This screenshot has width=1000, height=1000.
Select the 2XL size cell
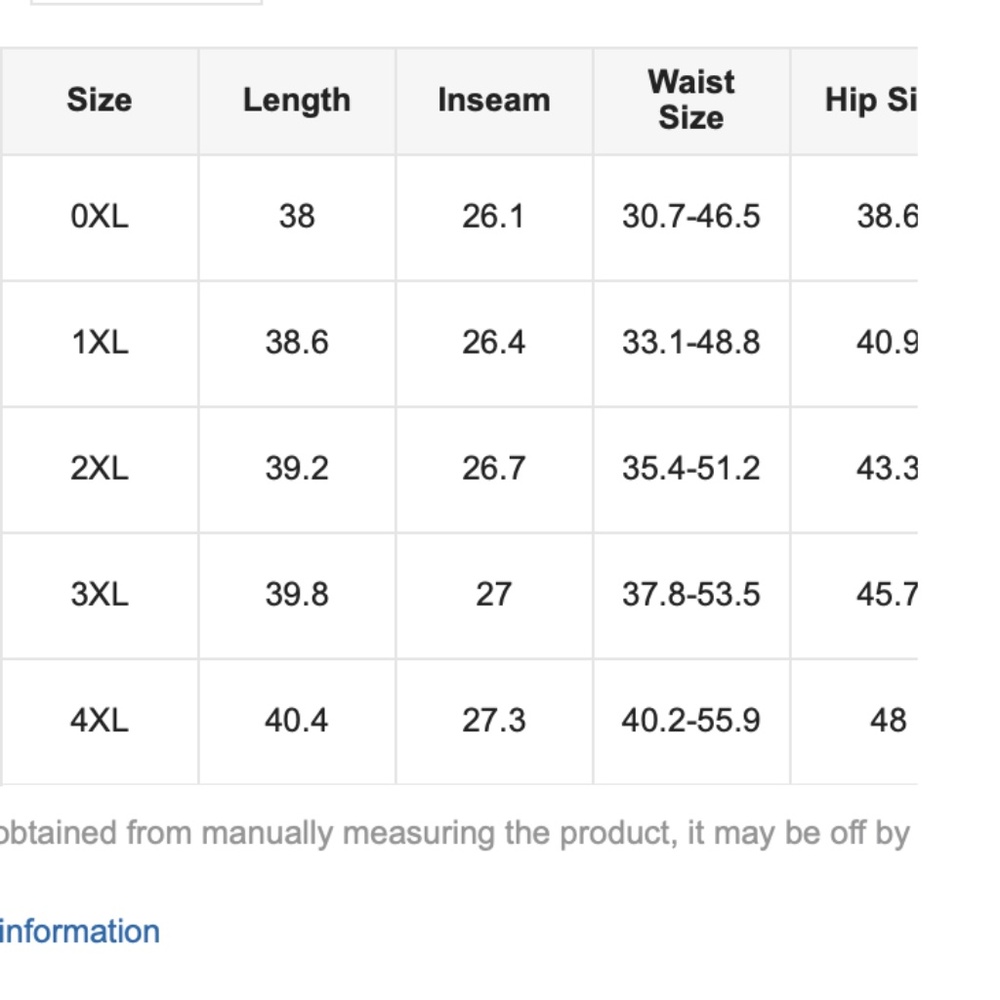(99, 469)
